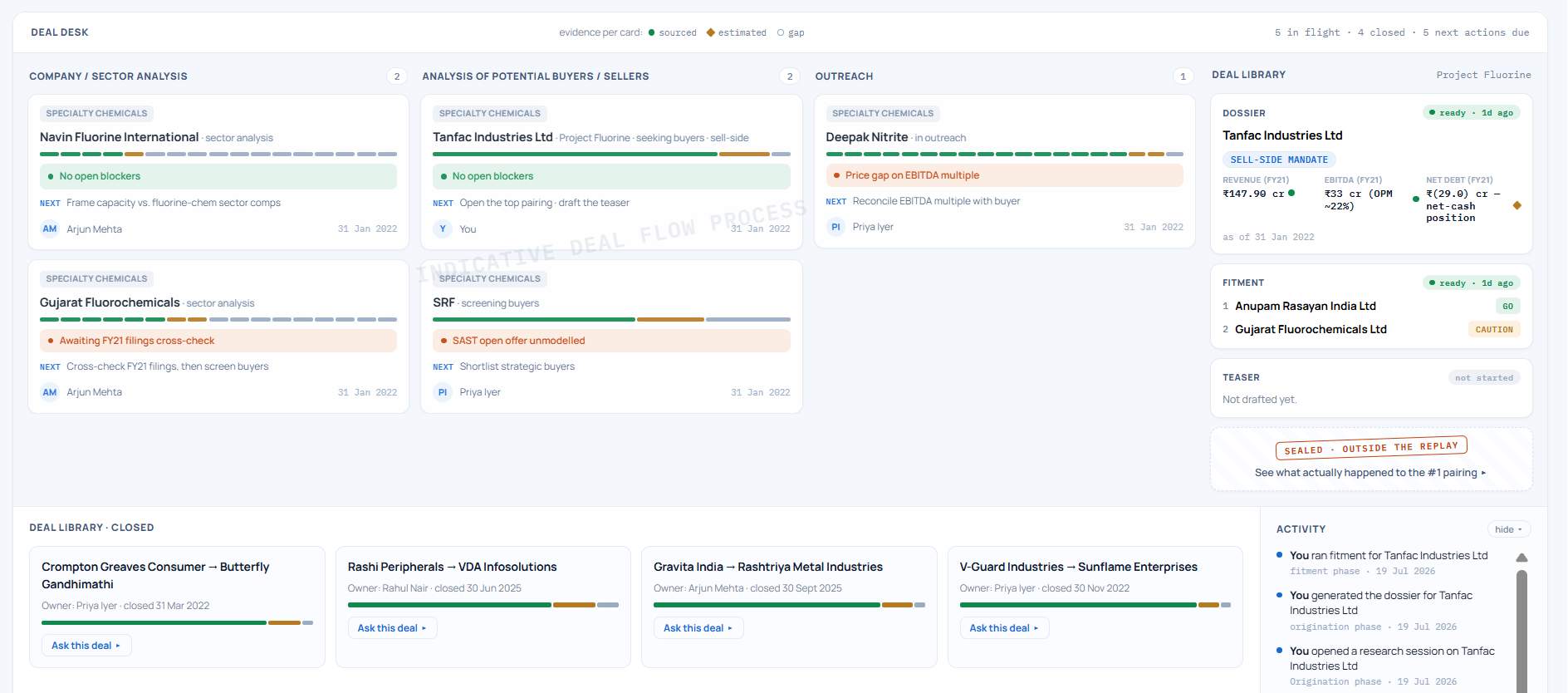Select 'Anupam Rasayan India Ltd' in Fitment
This screenshot has width=1568, height=693.
pyautogui.click(x=1306, y=306)
